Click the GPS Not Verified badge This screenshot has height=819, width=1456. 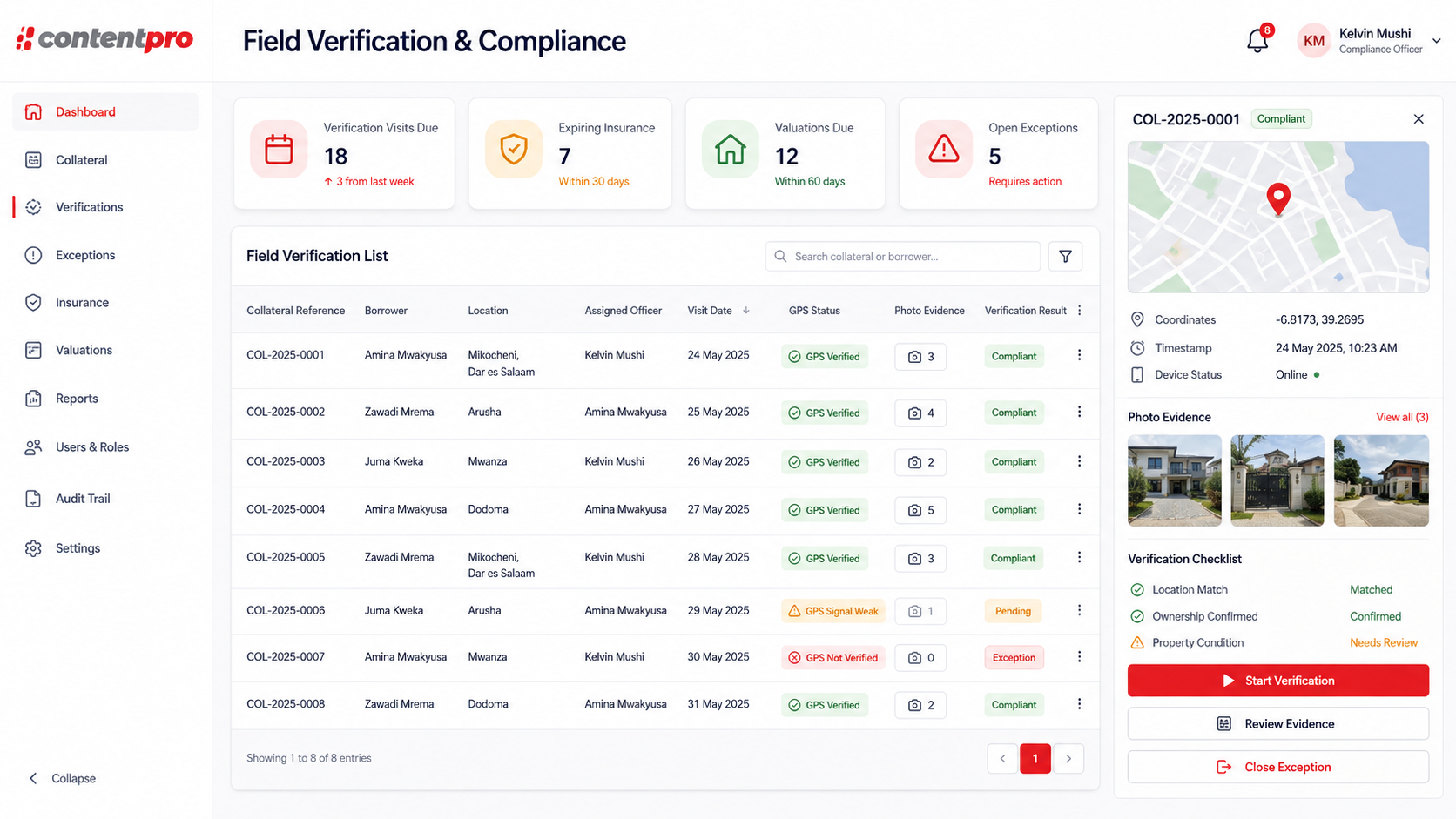(833, 658)
